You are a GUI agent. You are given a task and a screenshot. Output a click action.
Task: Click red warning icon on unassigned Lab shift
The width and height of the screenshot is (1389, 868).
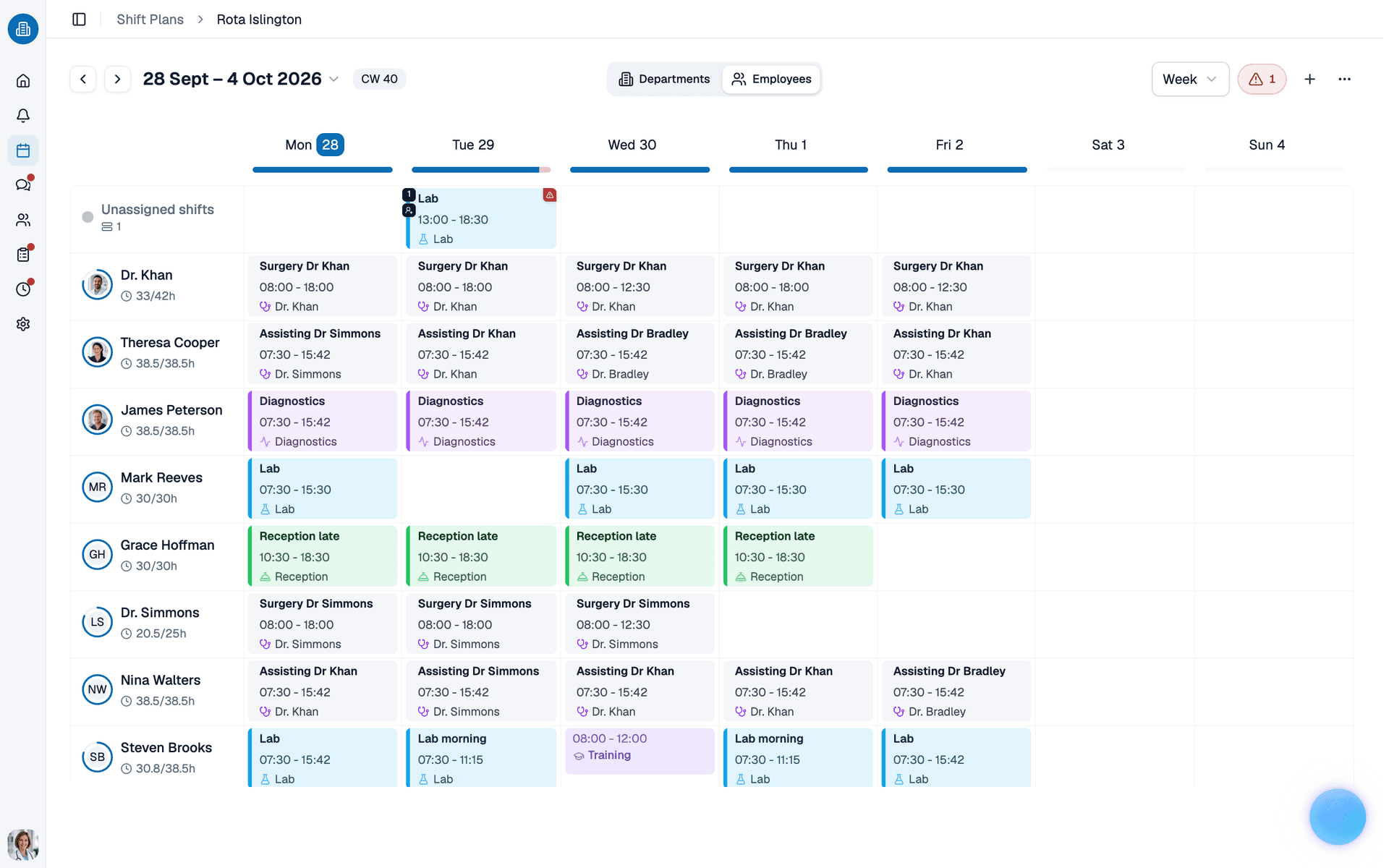pos(550,195)
